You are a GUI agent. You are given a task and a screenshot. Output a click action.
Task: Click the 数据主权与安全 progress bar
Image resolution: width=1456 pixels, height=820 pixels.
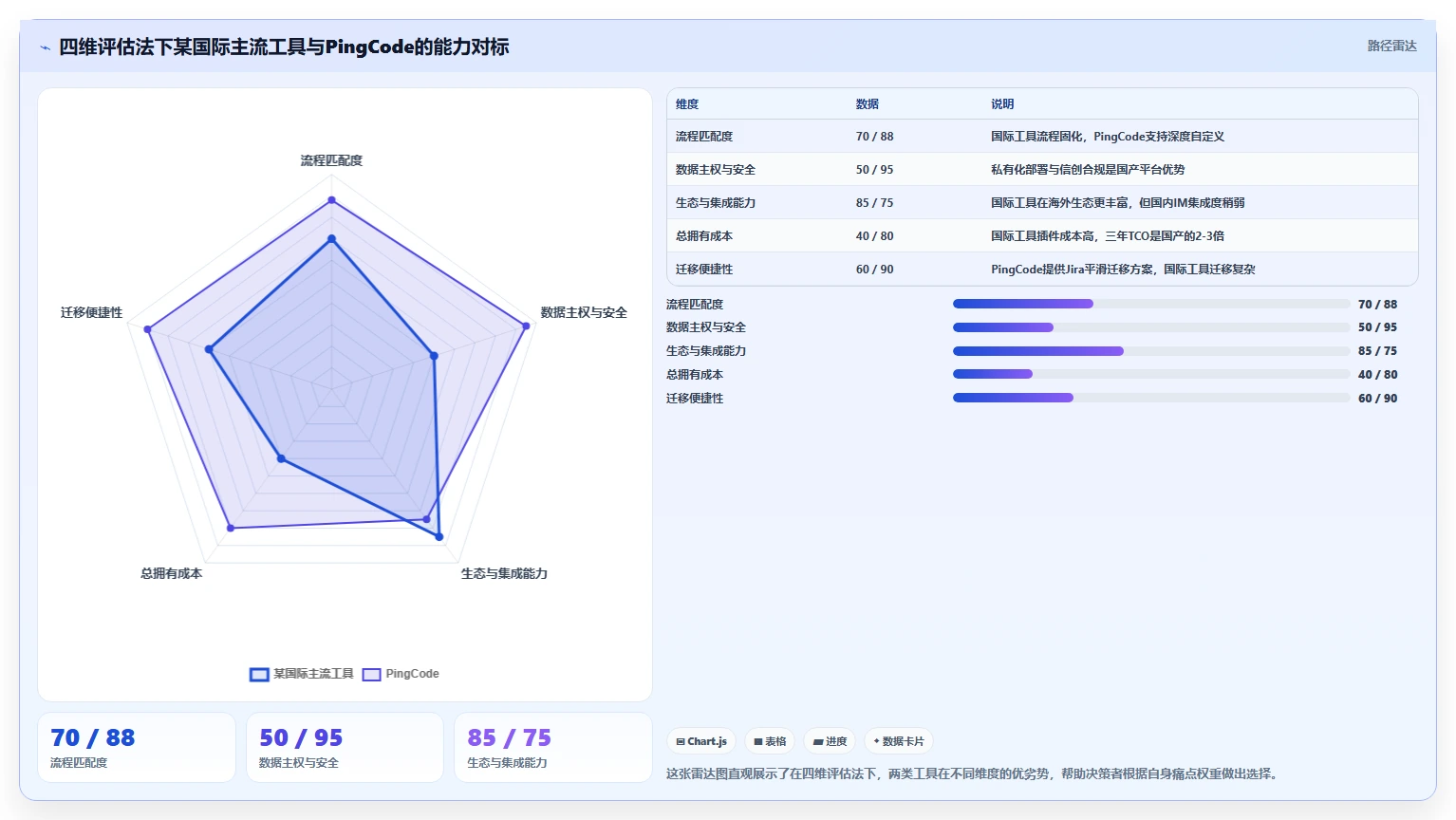[1151, 327]
